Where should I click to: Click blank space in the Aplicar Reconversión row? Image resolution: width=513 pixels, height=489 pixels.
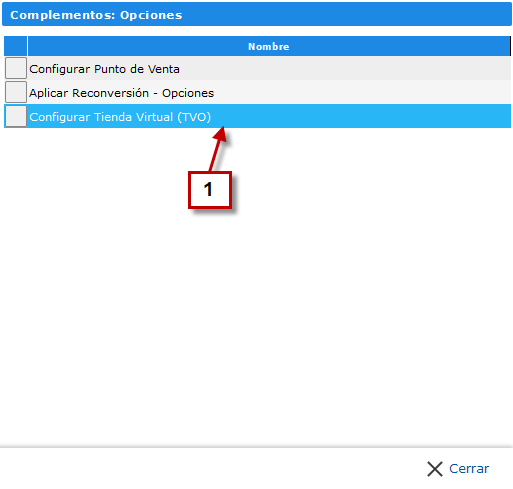pyautogui.click(x=363, y=92)
